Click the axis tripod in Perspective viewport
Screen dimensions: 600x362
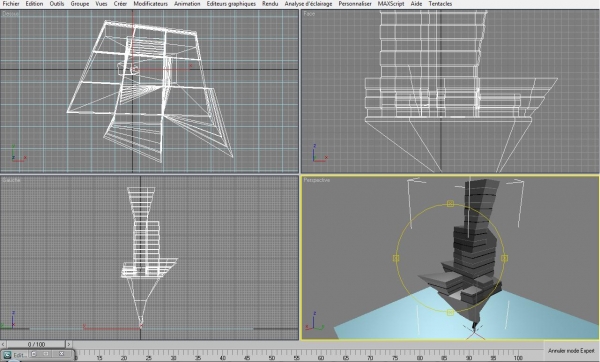315,321
